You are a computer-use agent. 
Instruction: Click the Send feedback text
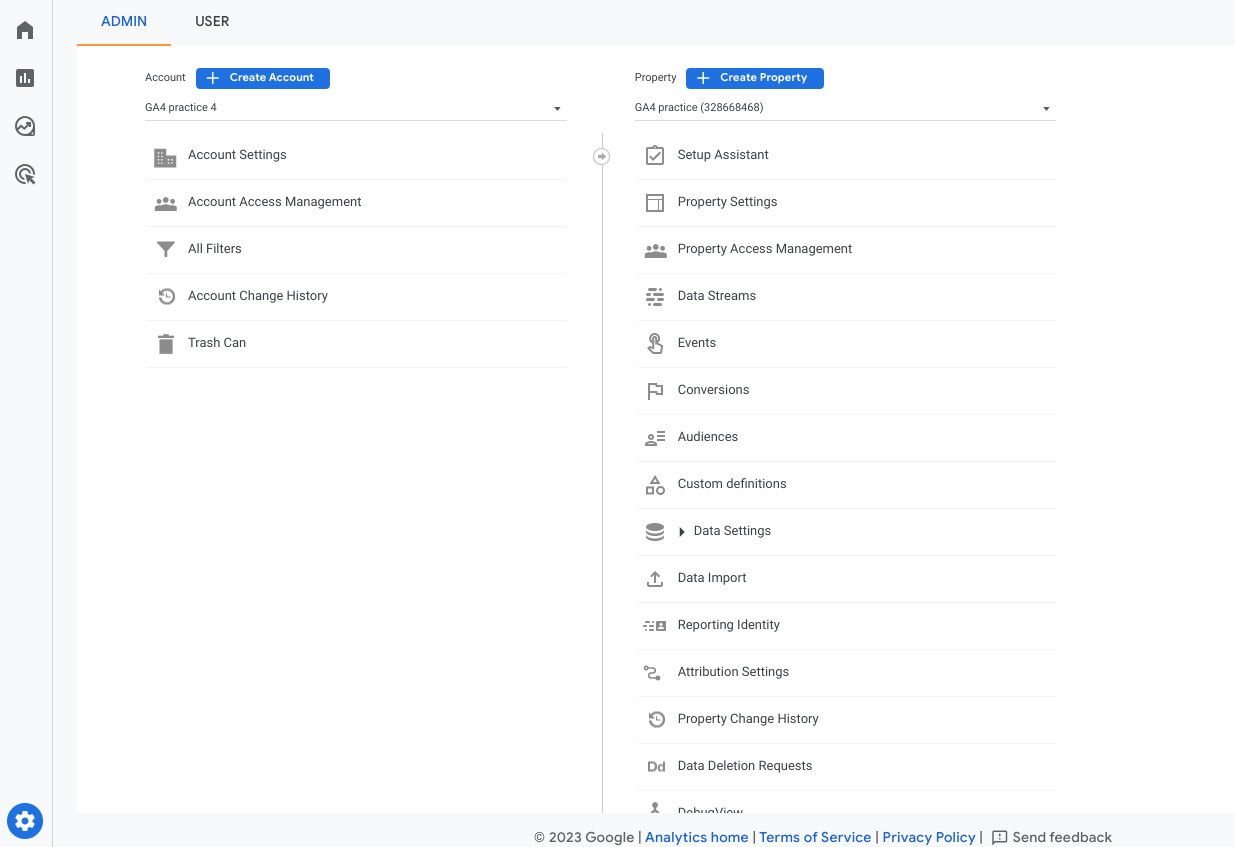[x=1062, y=838]
